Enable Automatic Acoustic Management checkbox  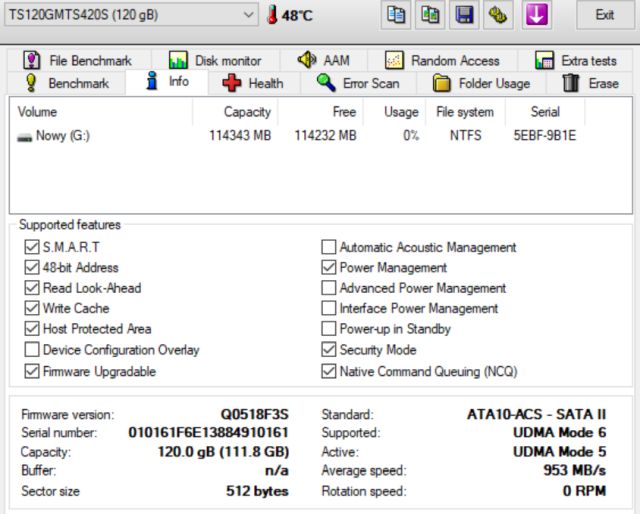click(329, 247)
